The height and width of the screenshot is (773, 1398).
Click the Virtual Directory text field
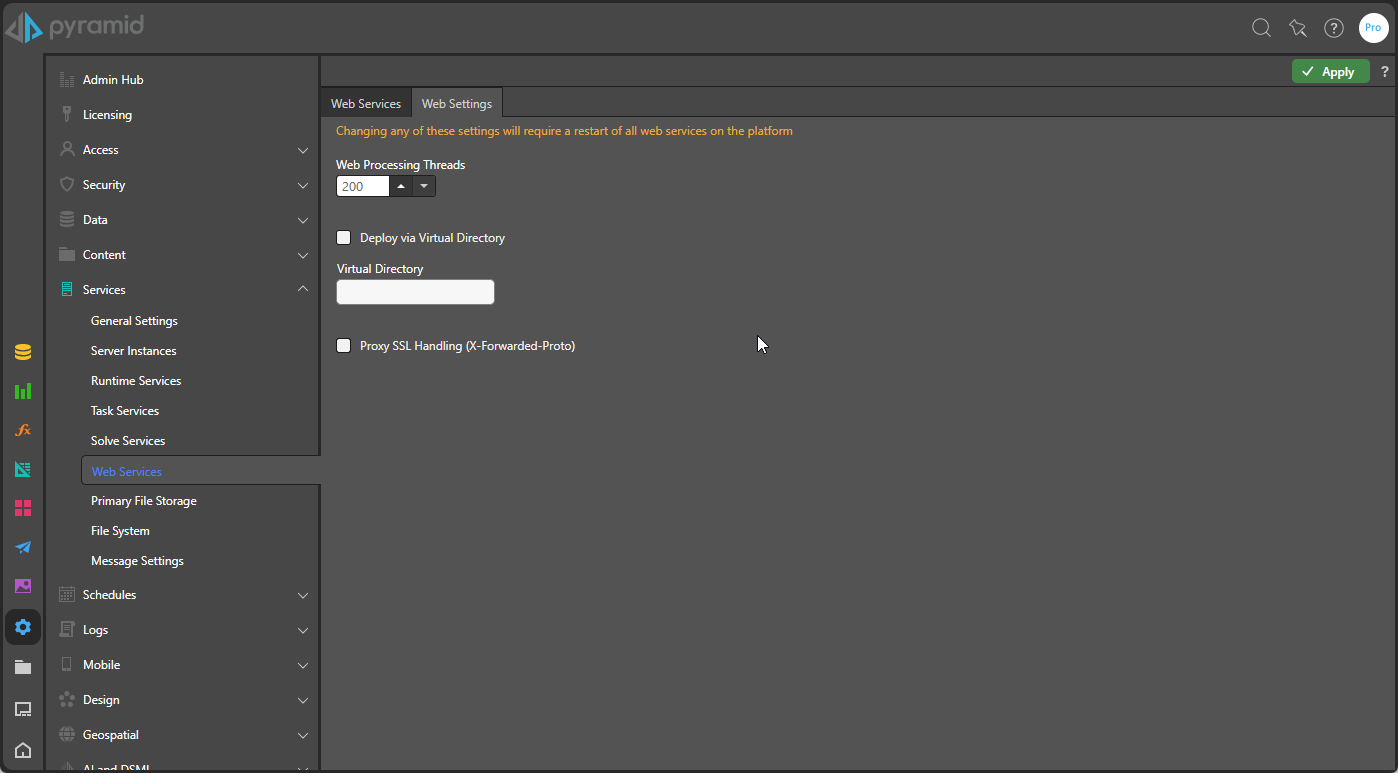point(415,292)
